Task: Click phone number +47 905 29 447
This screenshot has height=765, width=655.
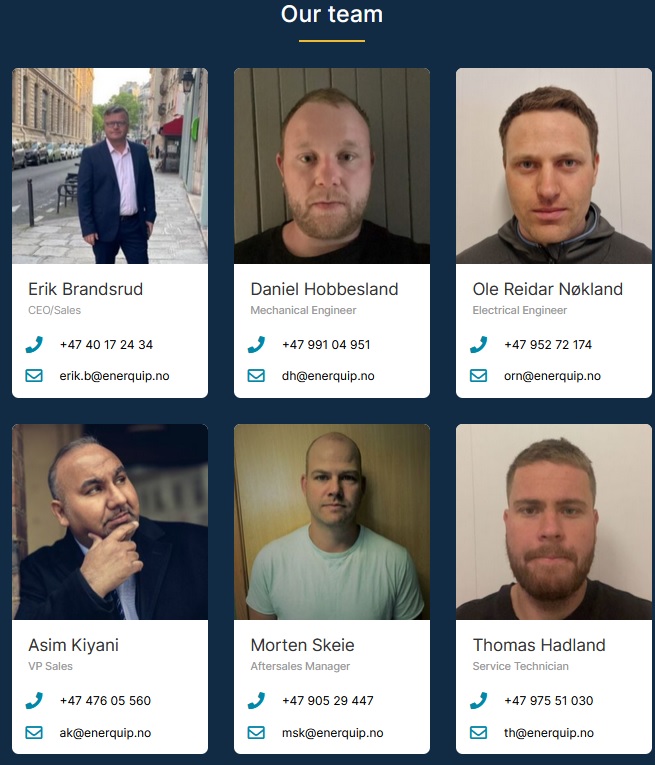Action: (328, 701)
